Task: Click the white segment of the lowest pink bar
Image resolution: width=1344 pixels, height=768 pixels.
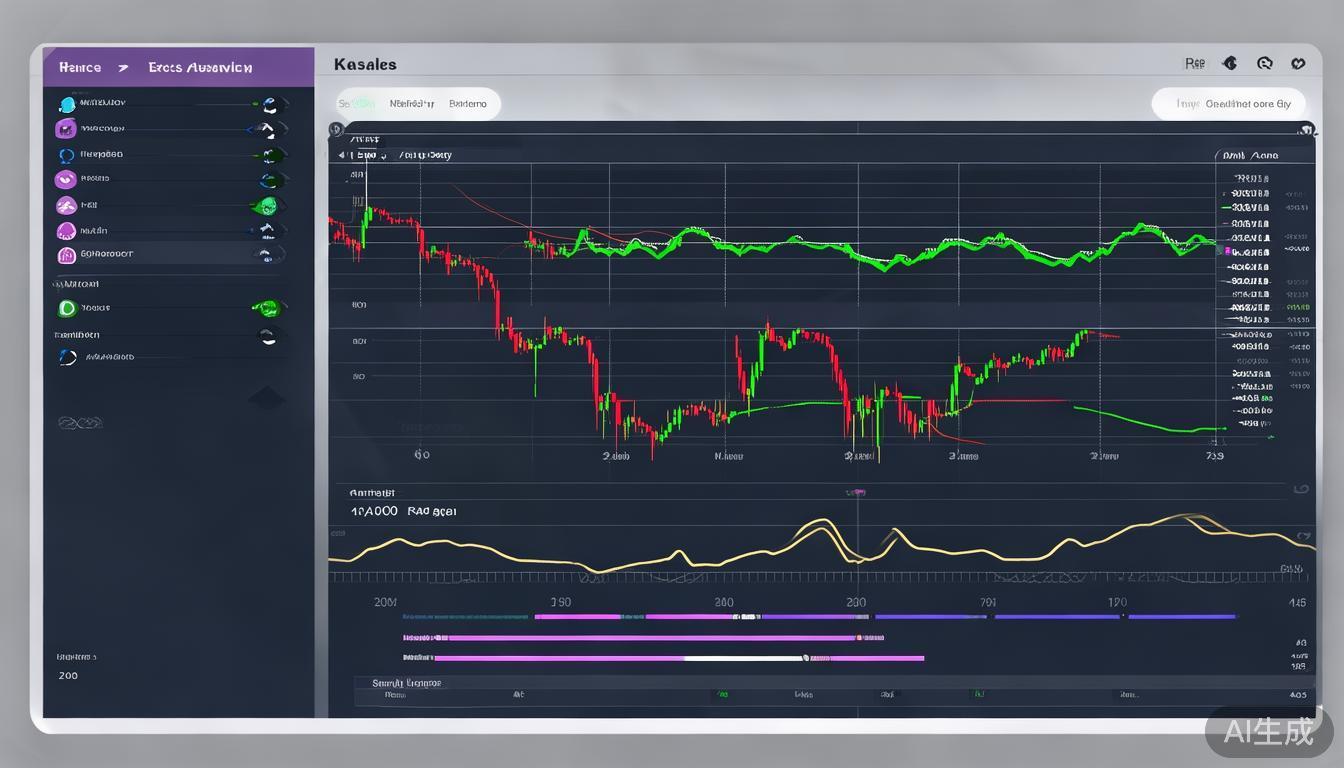Action: point(744,658)
